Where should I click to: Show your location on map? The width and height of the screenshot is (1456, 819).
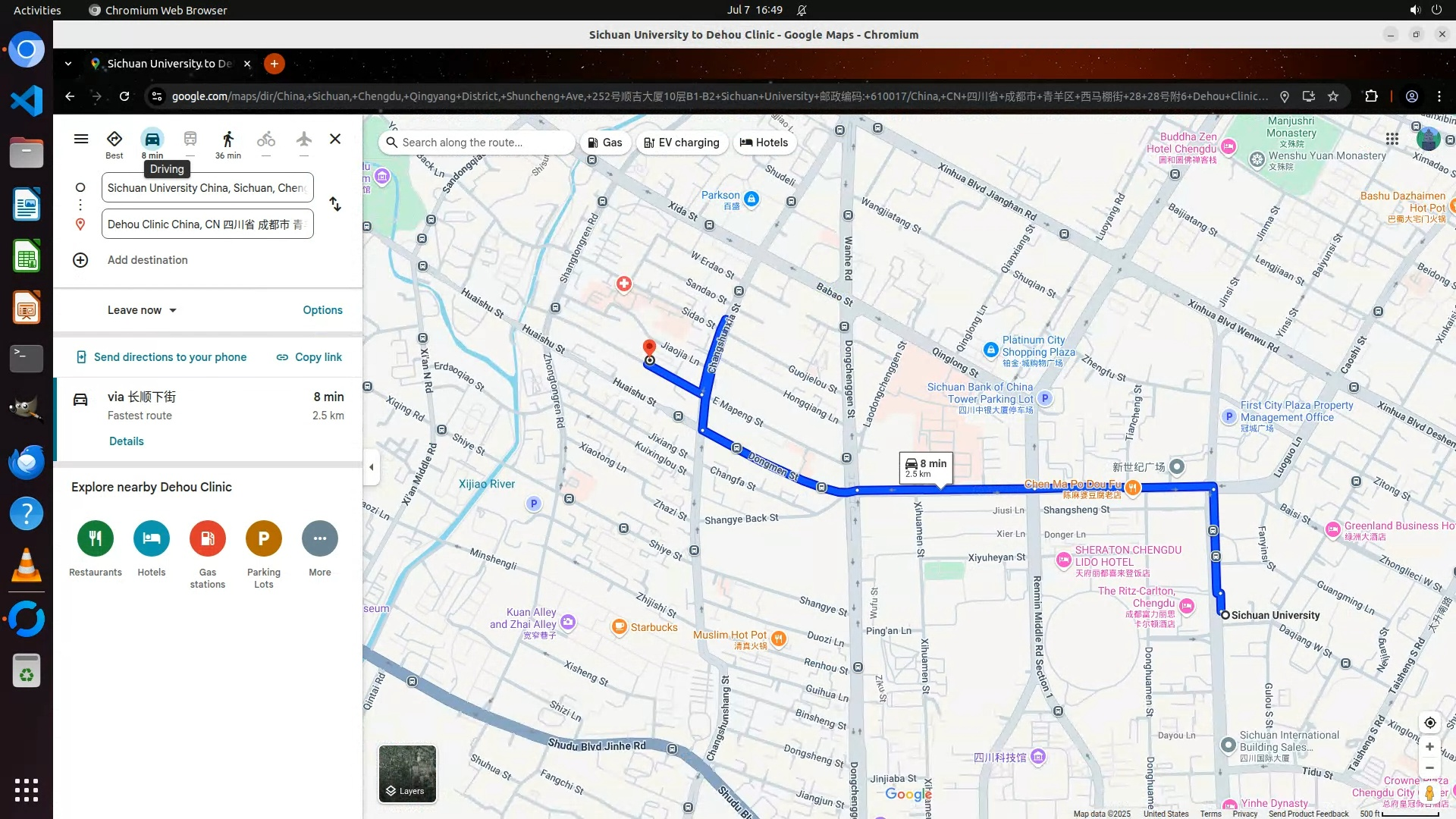tap(1429, 723)
